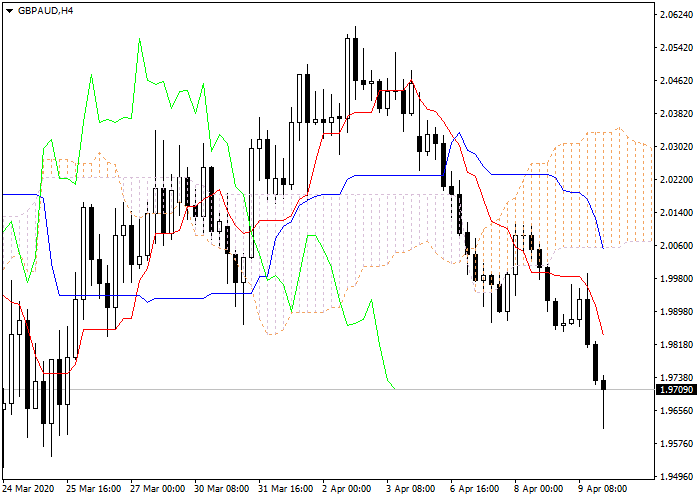Viewport: 700px width, 500px height.
Task: Click the 30 Mar 08:00 time label
Action: [221, 489]
